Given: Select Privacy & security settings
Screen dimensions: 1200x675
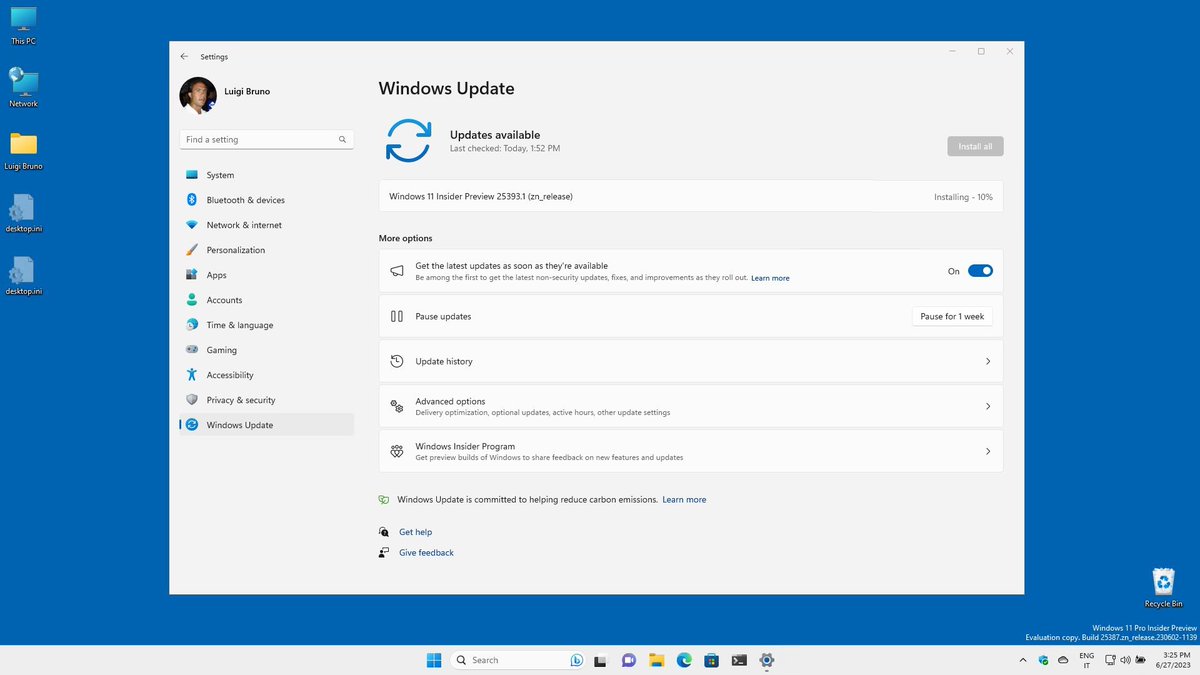Looking at the screenshot, I should (x=266, y=400).
